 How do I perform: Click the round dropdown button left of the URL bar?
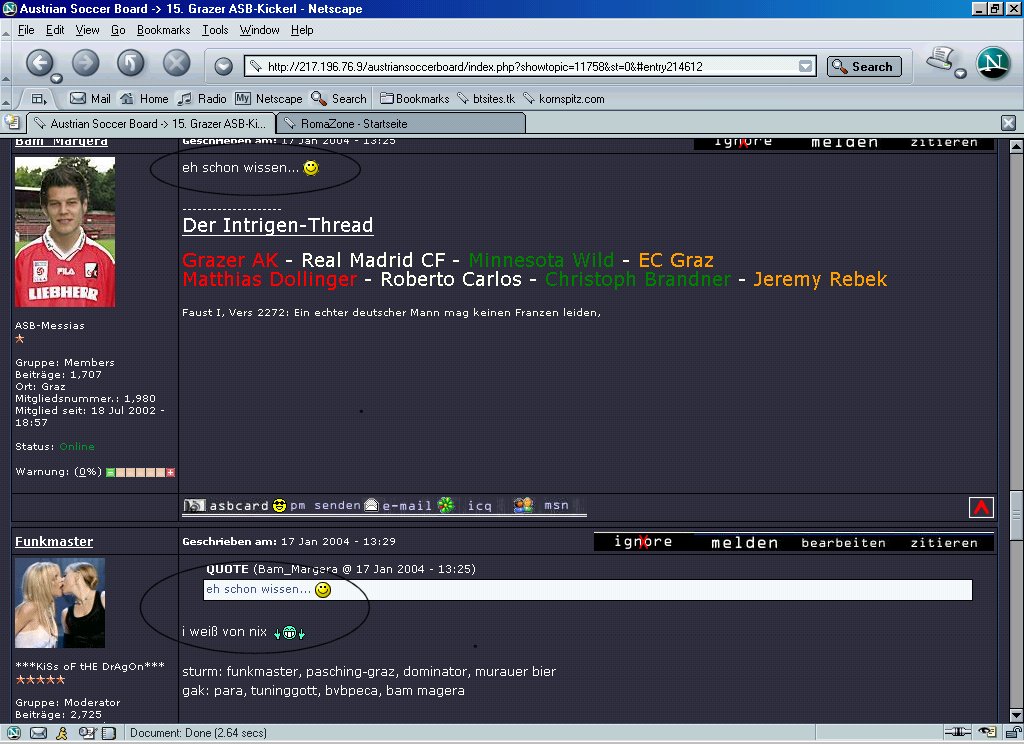(223, 66)
